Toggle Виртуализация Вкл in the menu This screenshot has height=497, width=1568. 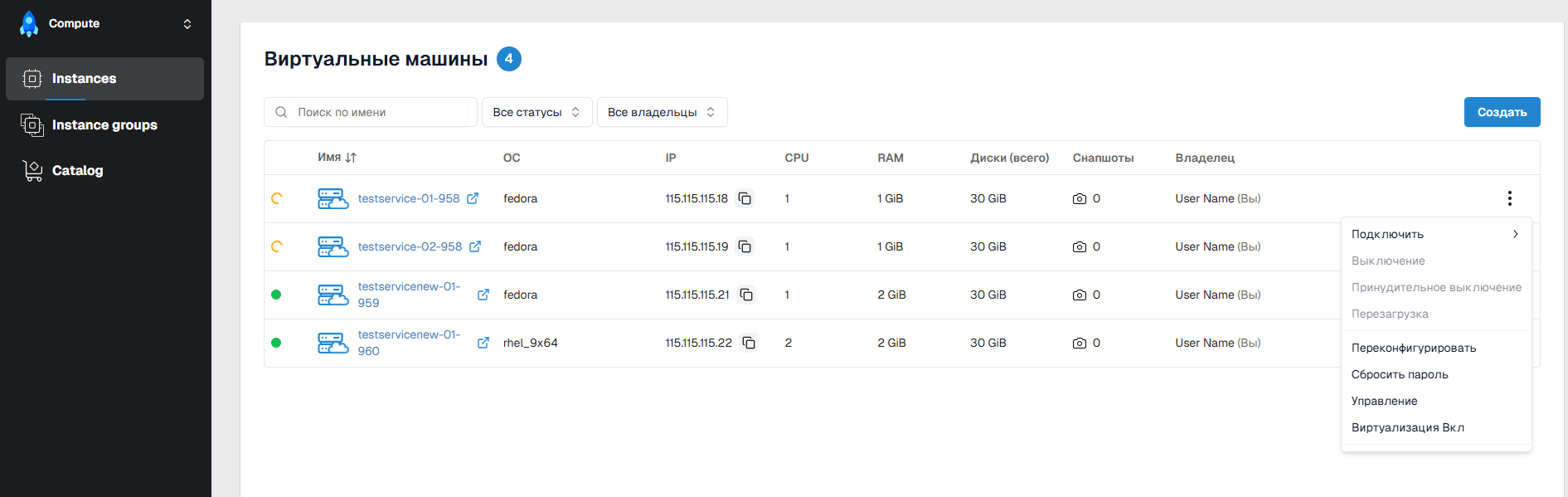(x=1407, y=427)
